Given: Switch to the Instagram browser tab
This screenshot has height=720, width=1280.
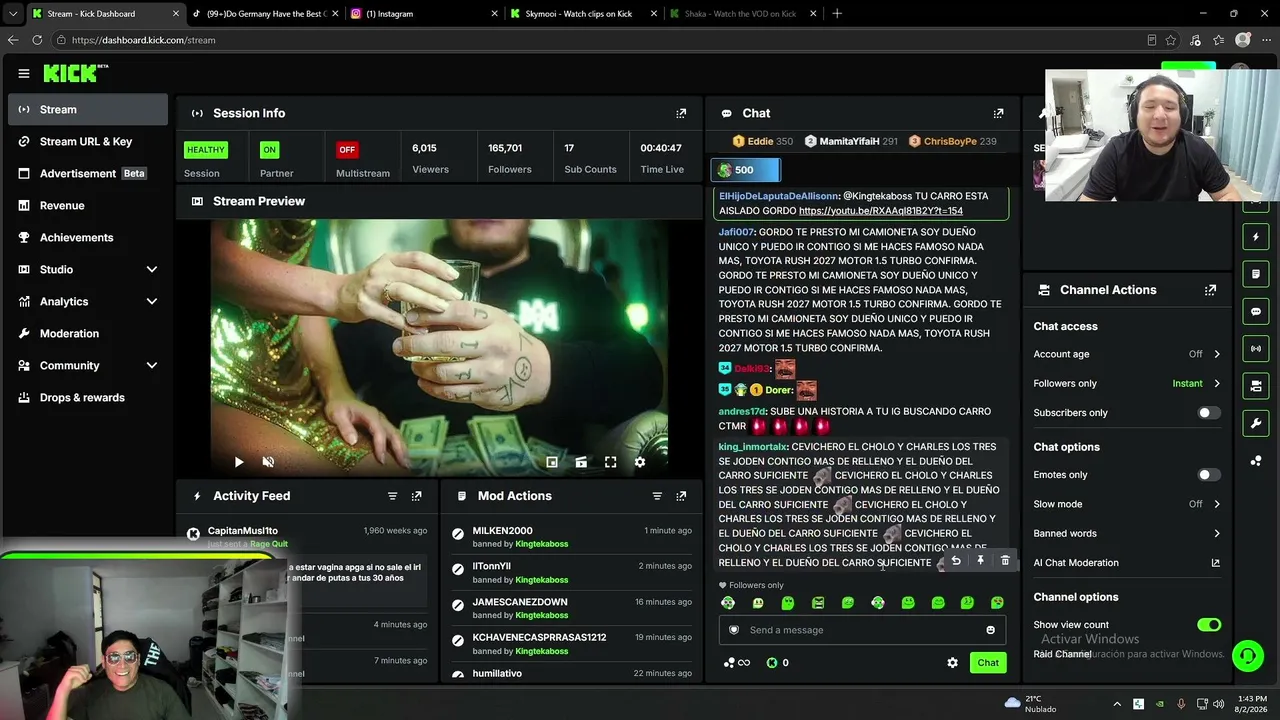Looking at the screenshot, I should pos(423,14).
